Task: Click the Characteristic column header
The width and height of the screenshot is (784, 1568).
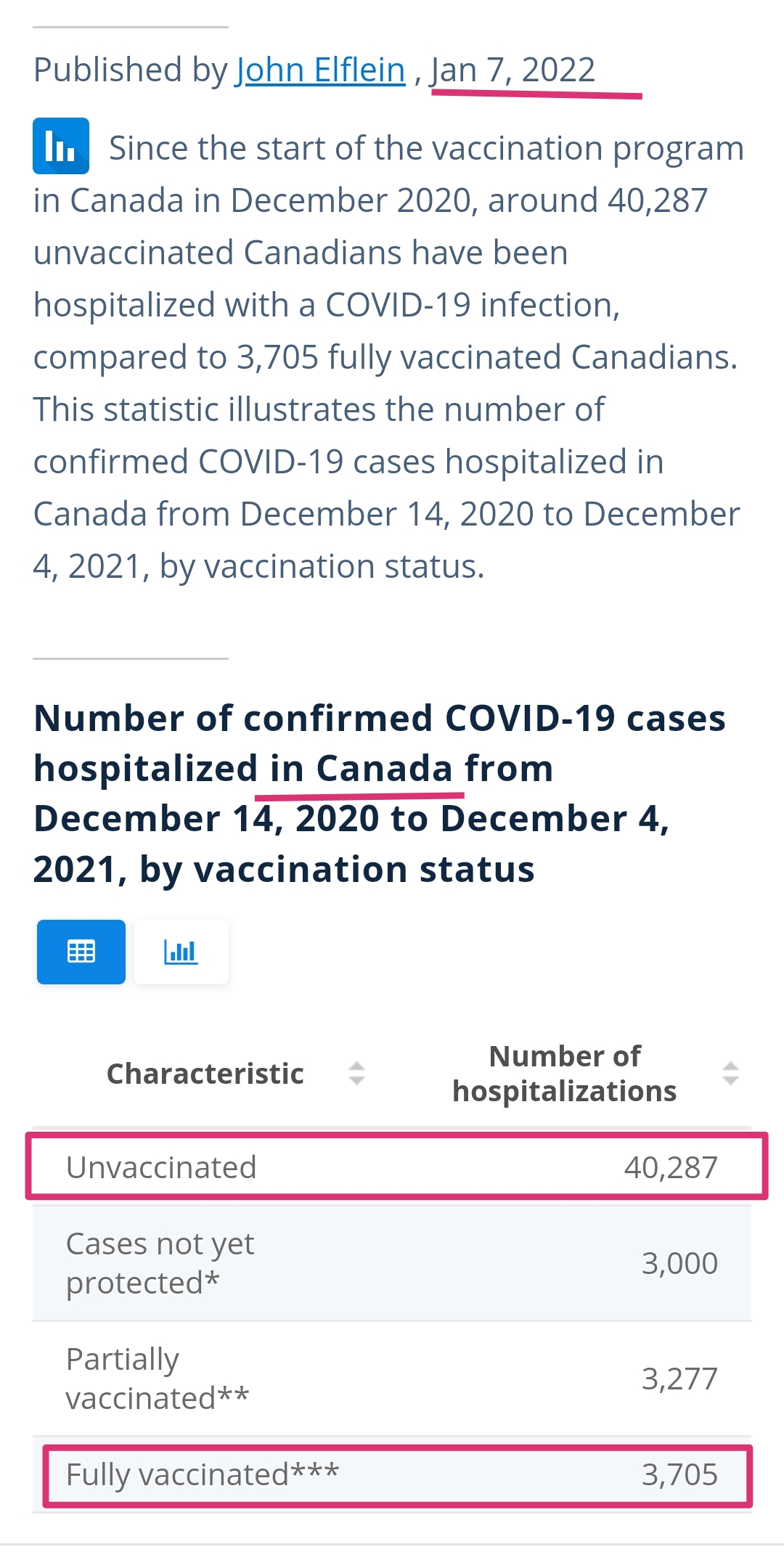Action: pyautogui.click(x=205, y=1074)
